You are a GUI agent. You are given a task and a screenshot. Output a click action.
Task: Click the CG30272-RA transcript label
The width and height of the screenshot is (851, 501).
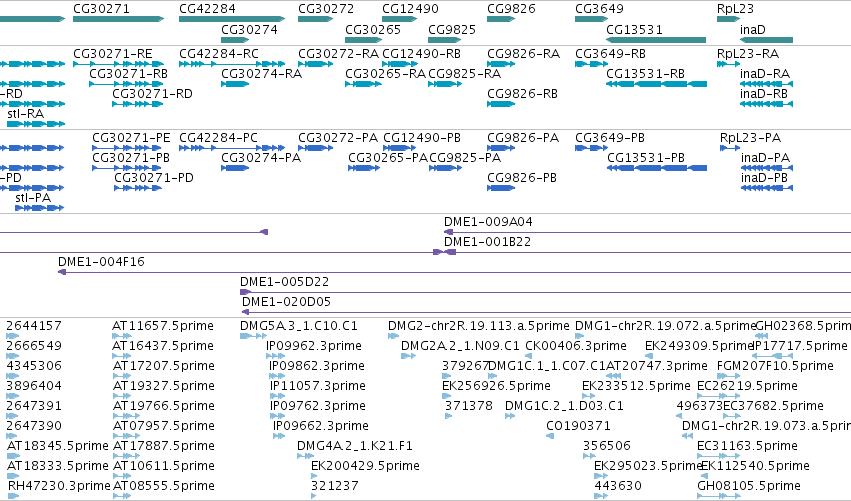click(x=338, y=54)
